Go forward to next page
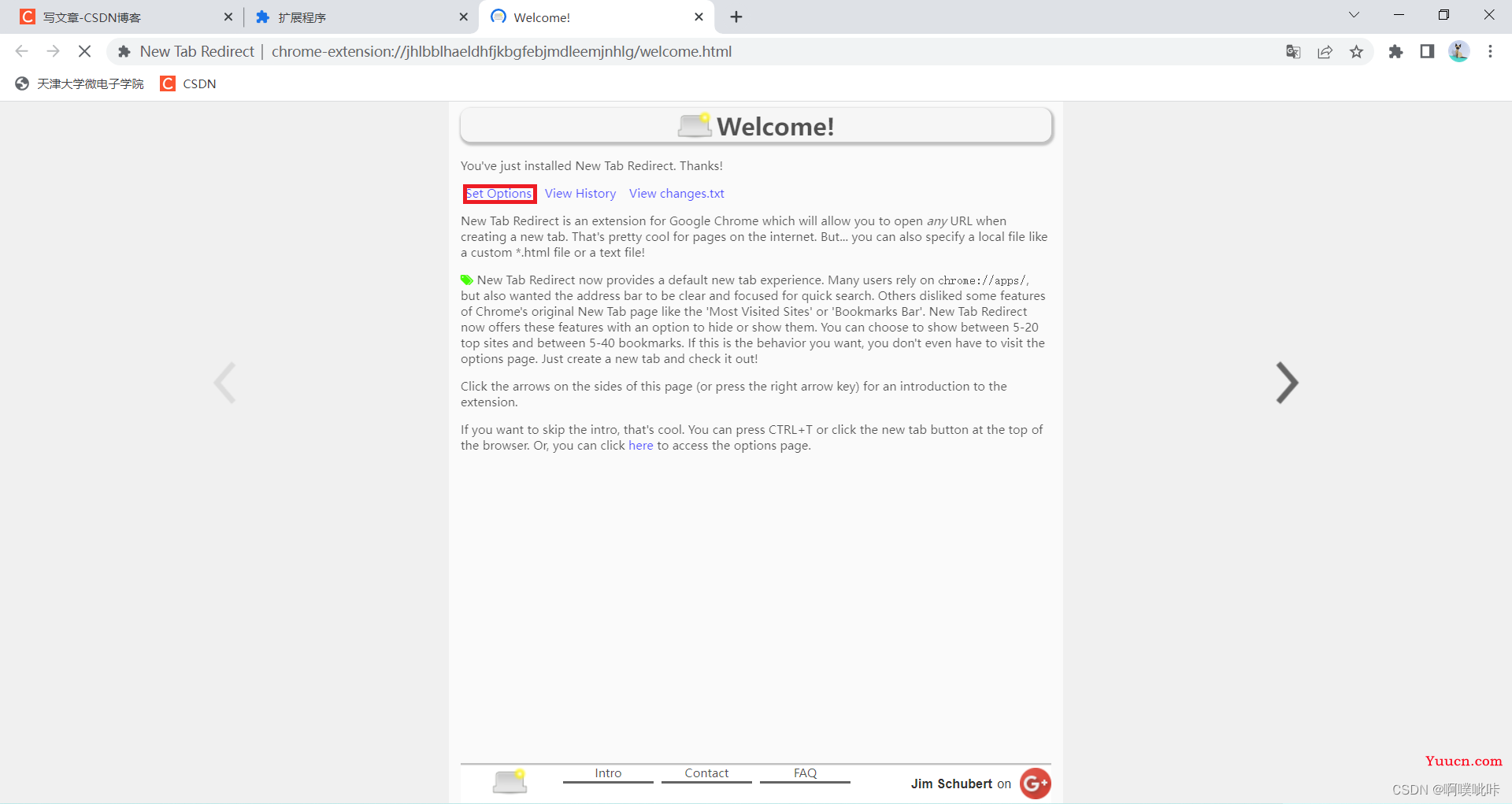This screenshot has width=1512, height=804. click(53, 51)
